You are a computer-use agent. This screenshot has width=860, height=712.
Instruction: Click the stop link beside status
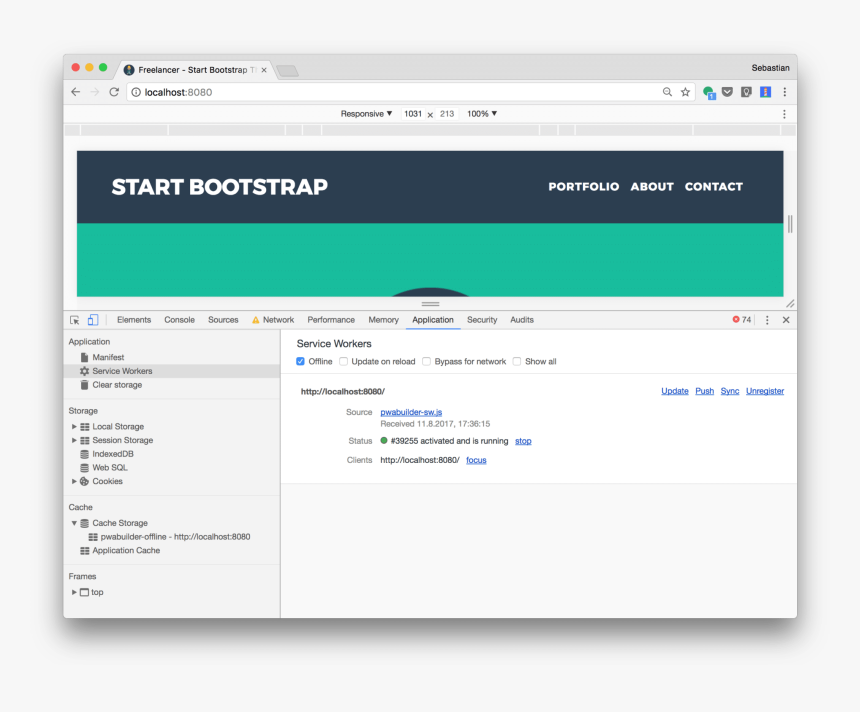click(x=523, y=441)
